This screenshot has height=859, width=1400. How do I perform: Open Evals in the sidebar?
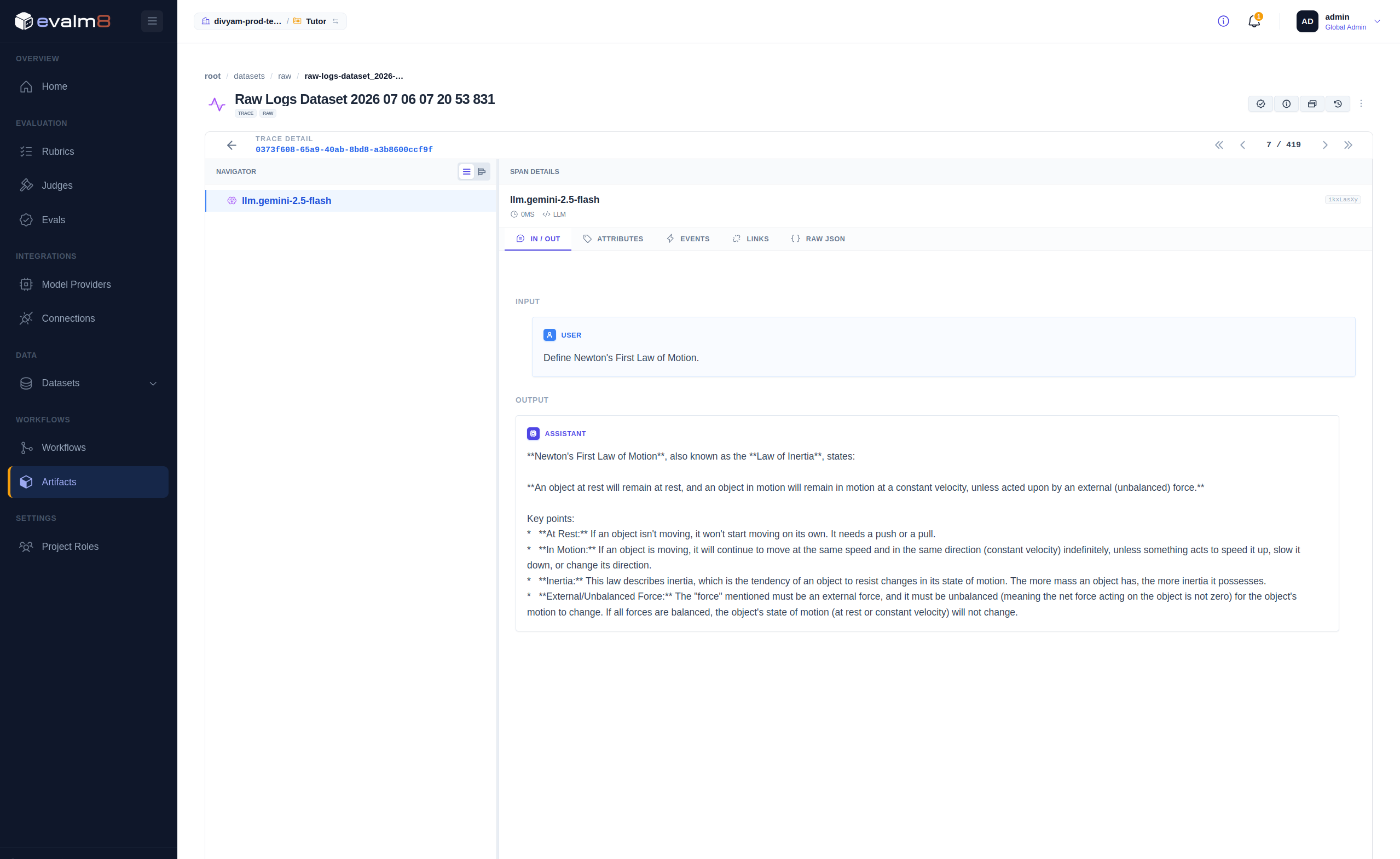(88, 220)
